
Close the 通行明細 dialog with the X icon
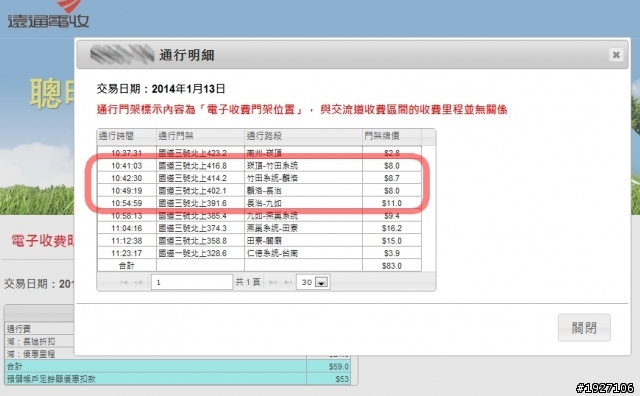(616, 54)
